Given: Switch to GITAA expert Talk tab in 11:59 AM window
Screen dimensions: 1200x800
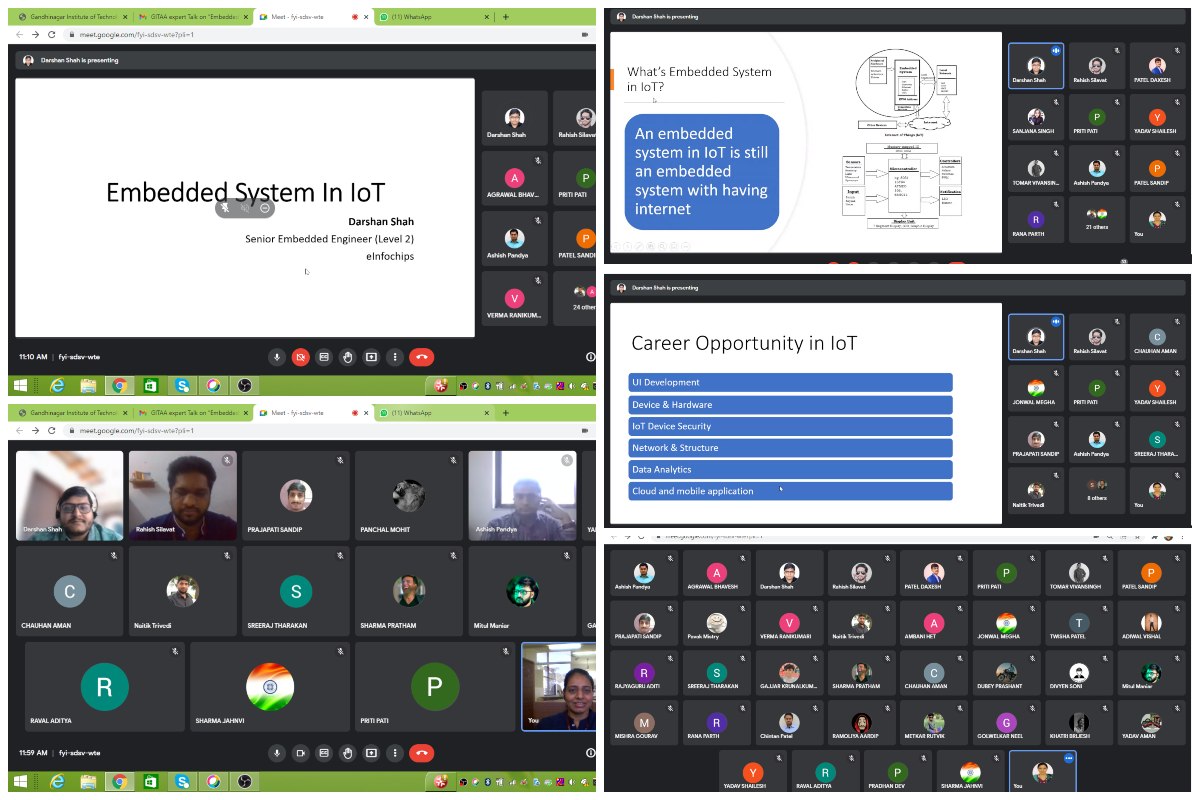Looking at the screenshot, I should tap(192, 412).
